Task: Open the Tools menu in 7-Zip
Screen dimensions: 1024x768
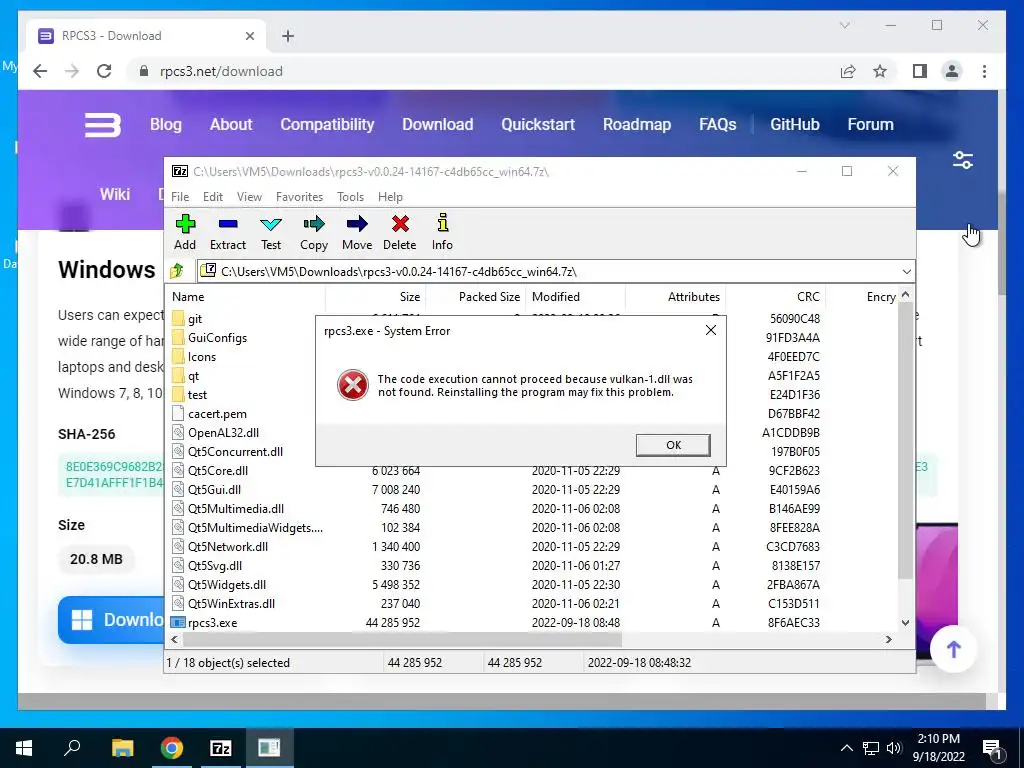Action: click(350, 197)
